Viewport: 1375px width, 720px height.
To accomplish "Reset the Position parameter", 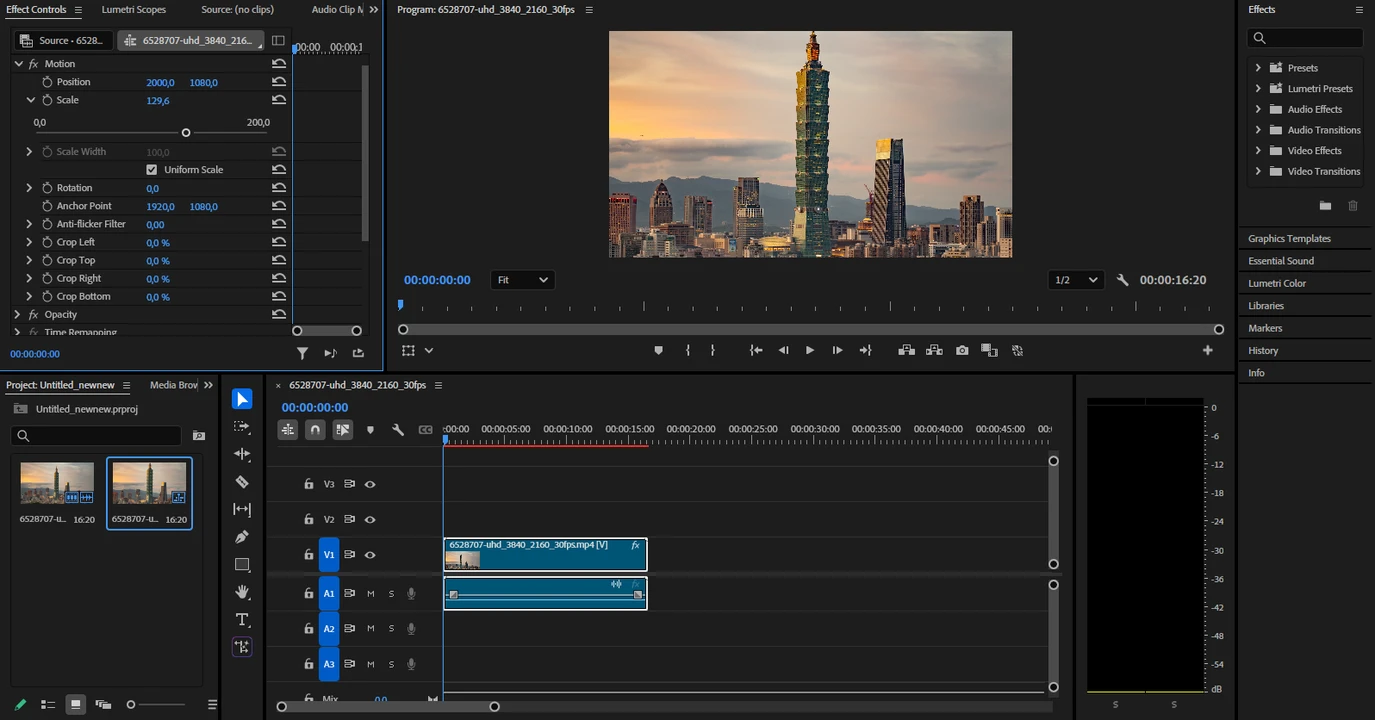I will coord(279,82).
